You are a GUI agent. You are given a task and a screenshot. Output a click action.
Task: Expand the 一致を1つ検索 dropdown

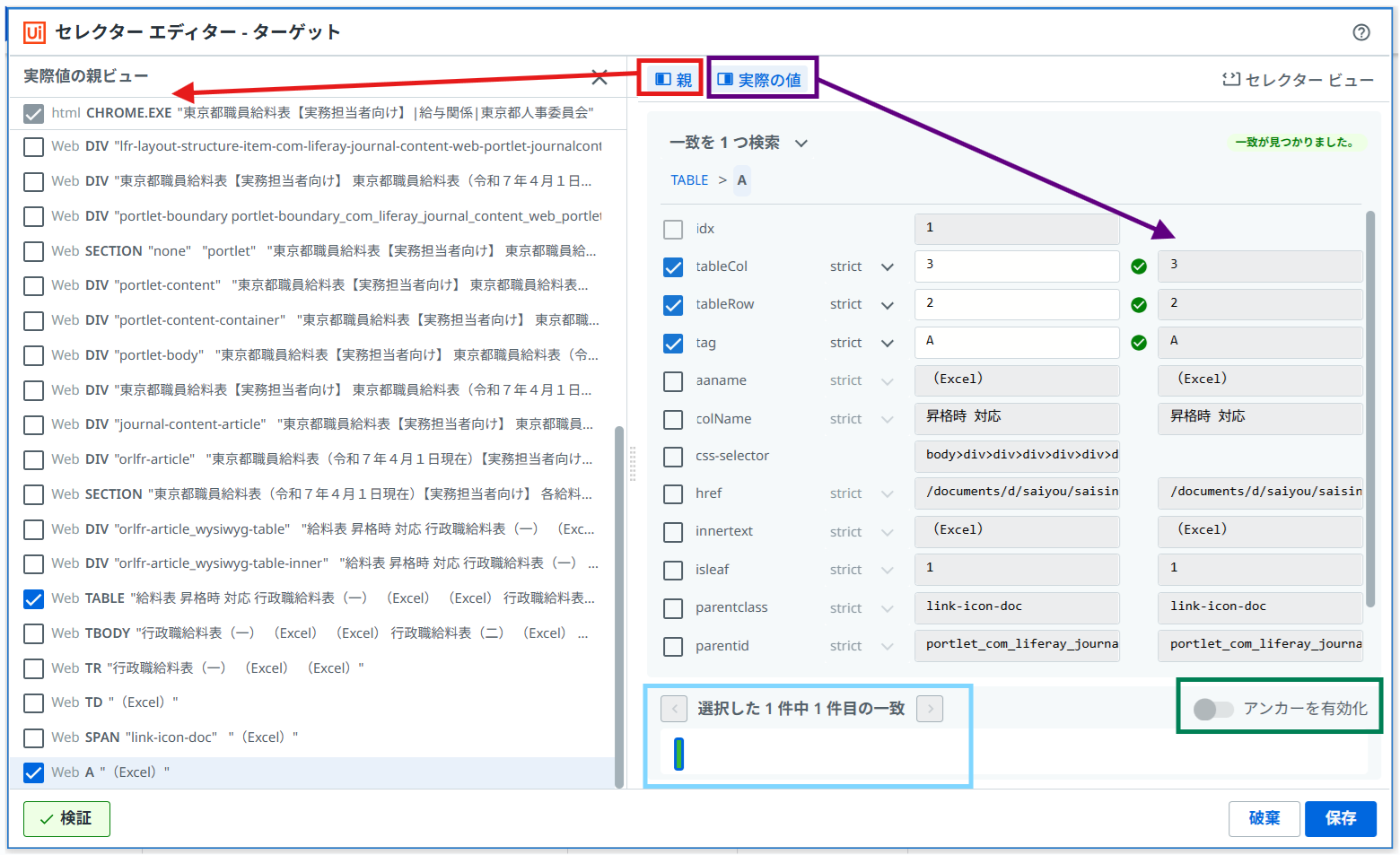(x=801, y=143)
